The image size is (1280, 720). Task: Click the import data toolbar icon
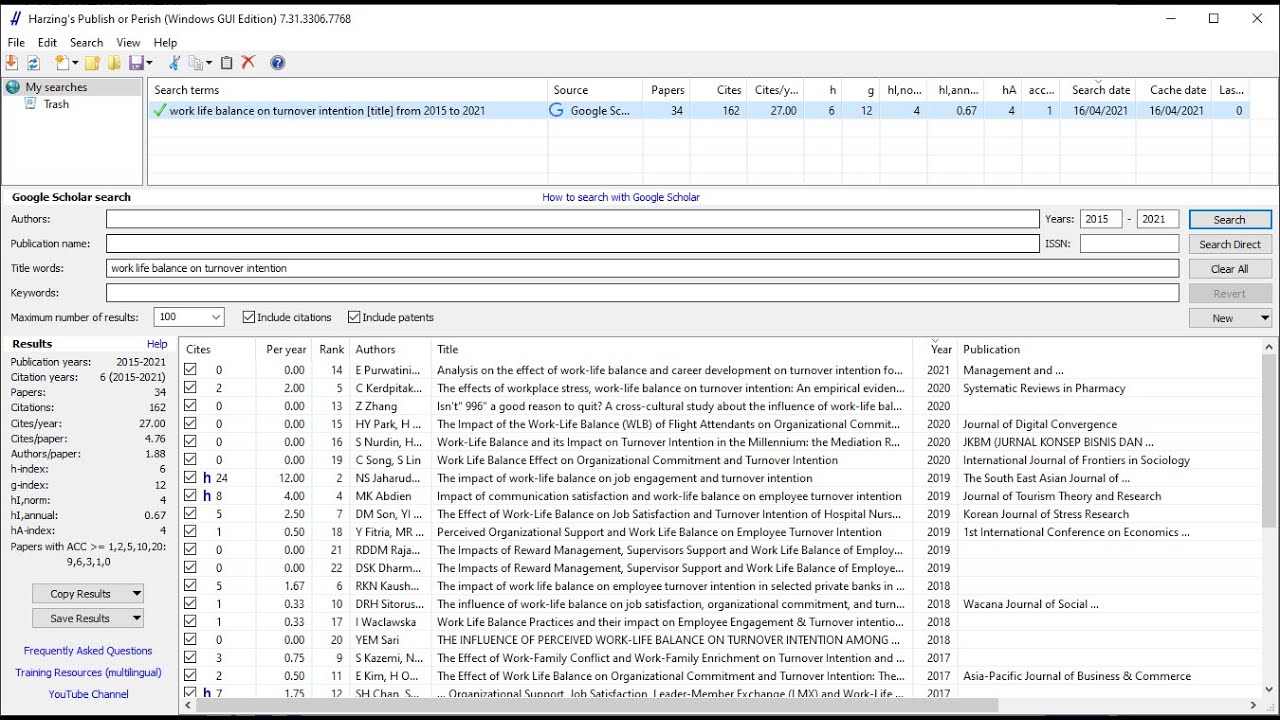(x=12, y=63)
